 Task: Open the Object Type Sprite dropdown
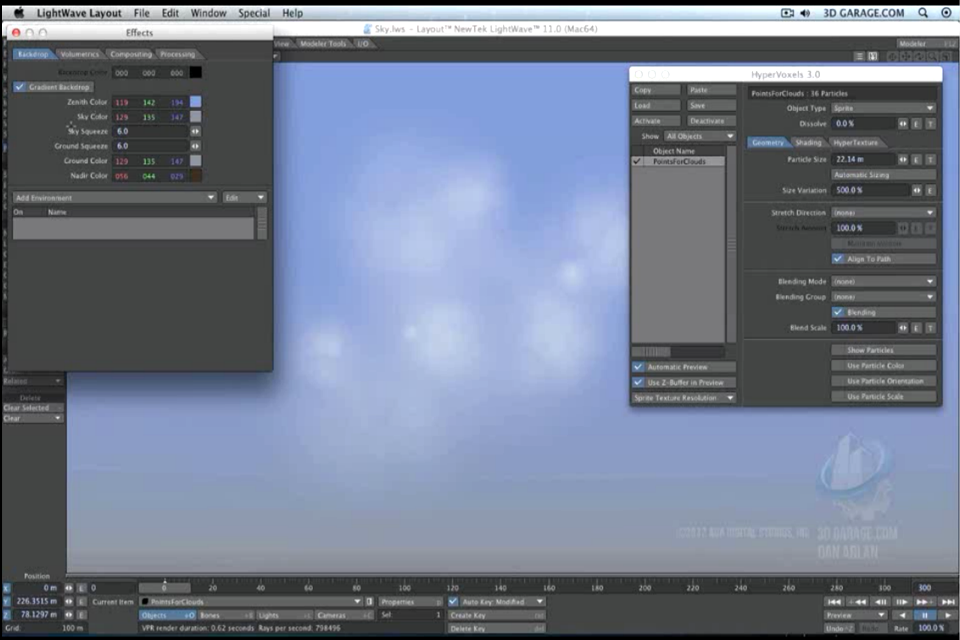(883, 108)
